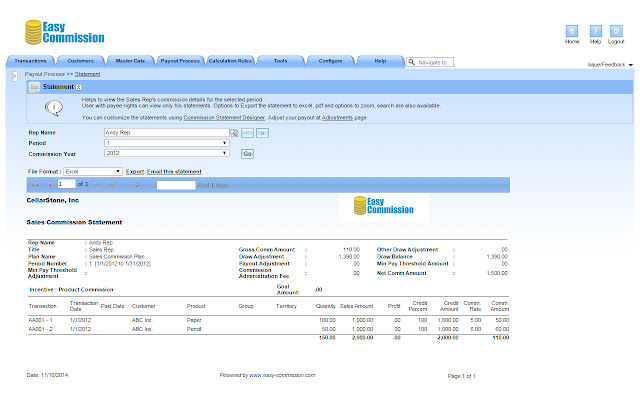Click Find in report toolbar
640x400 pixels.
tap(203, 185)
